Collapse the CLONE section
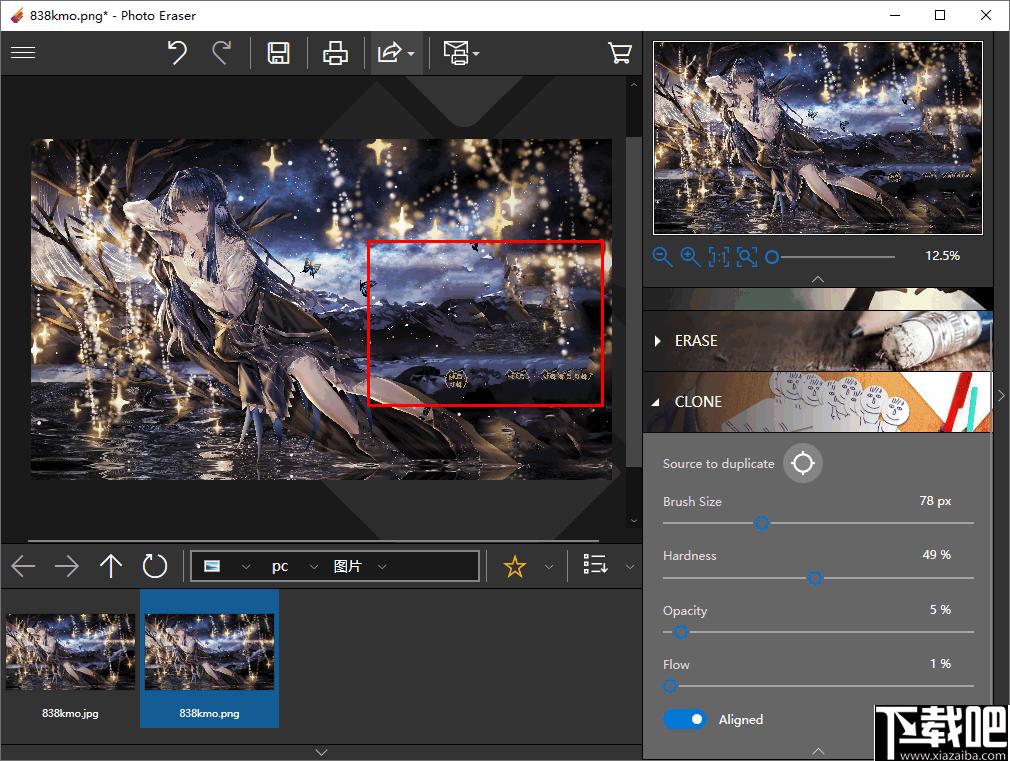This screenshot has height=761, width=1010. (817, 401)
